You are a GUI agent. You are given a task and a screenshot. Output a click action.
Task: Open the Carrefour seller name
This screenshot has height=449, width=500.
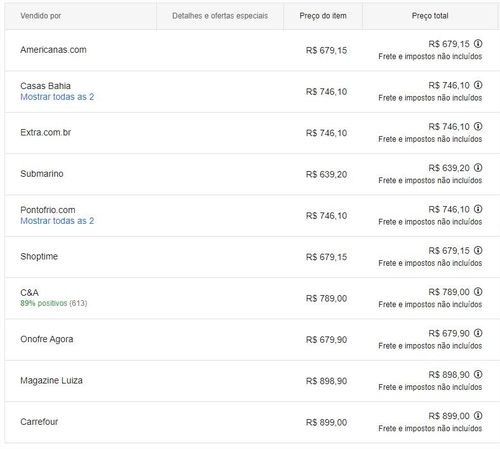pyautogui.click(x=39, y=422)
